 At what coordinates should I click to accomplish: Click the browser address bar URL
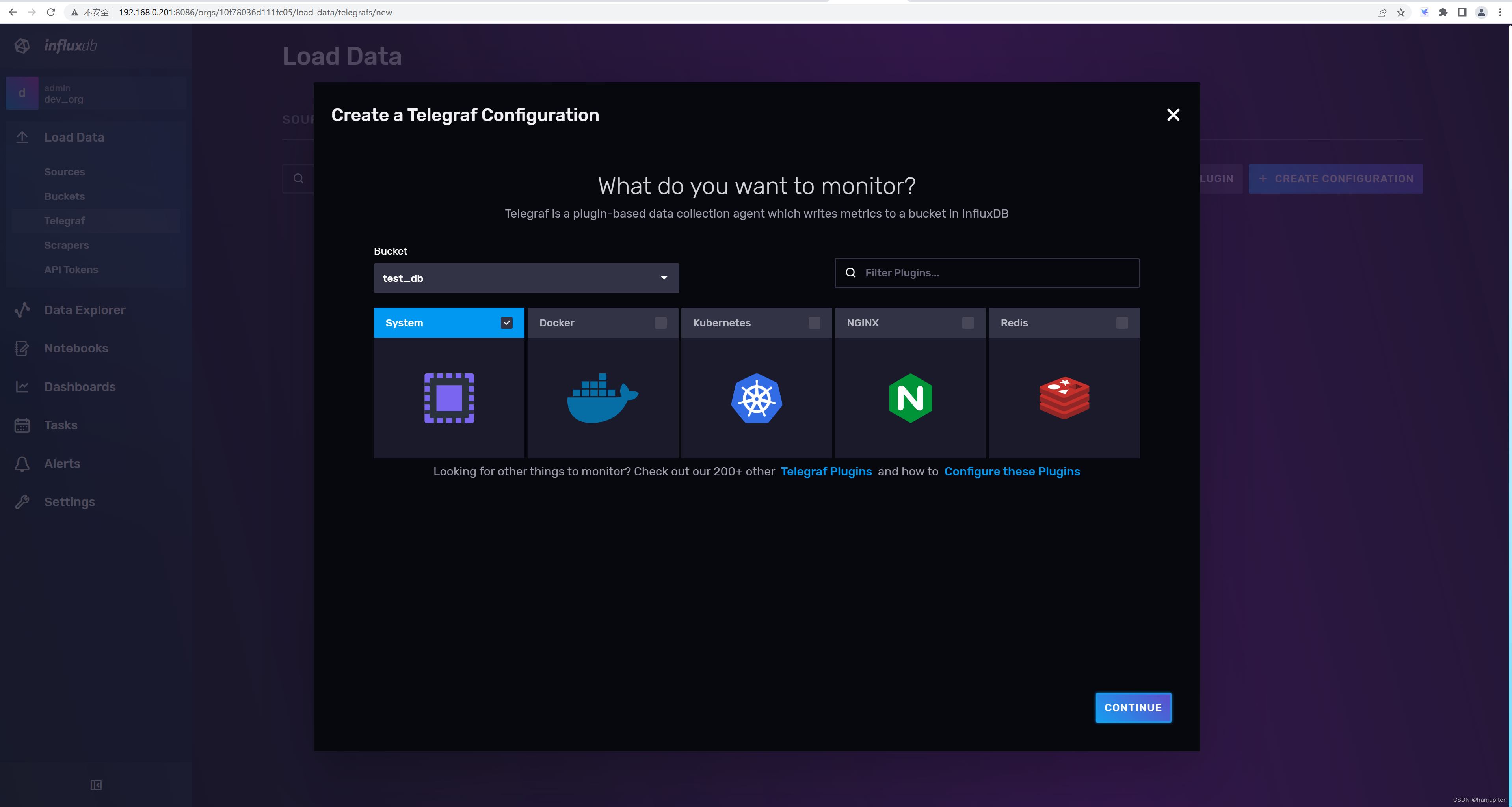(255, 12)
